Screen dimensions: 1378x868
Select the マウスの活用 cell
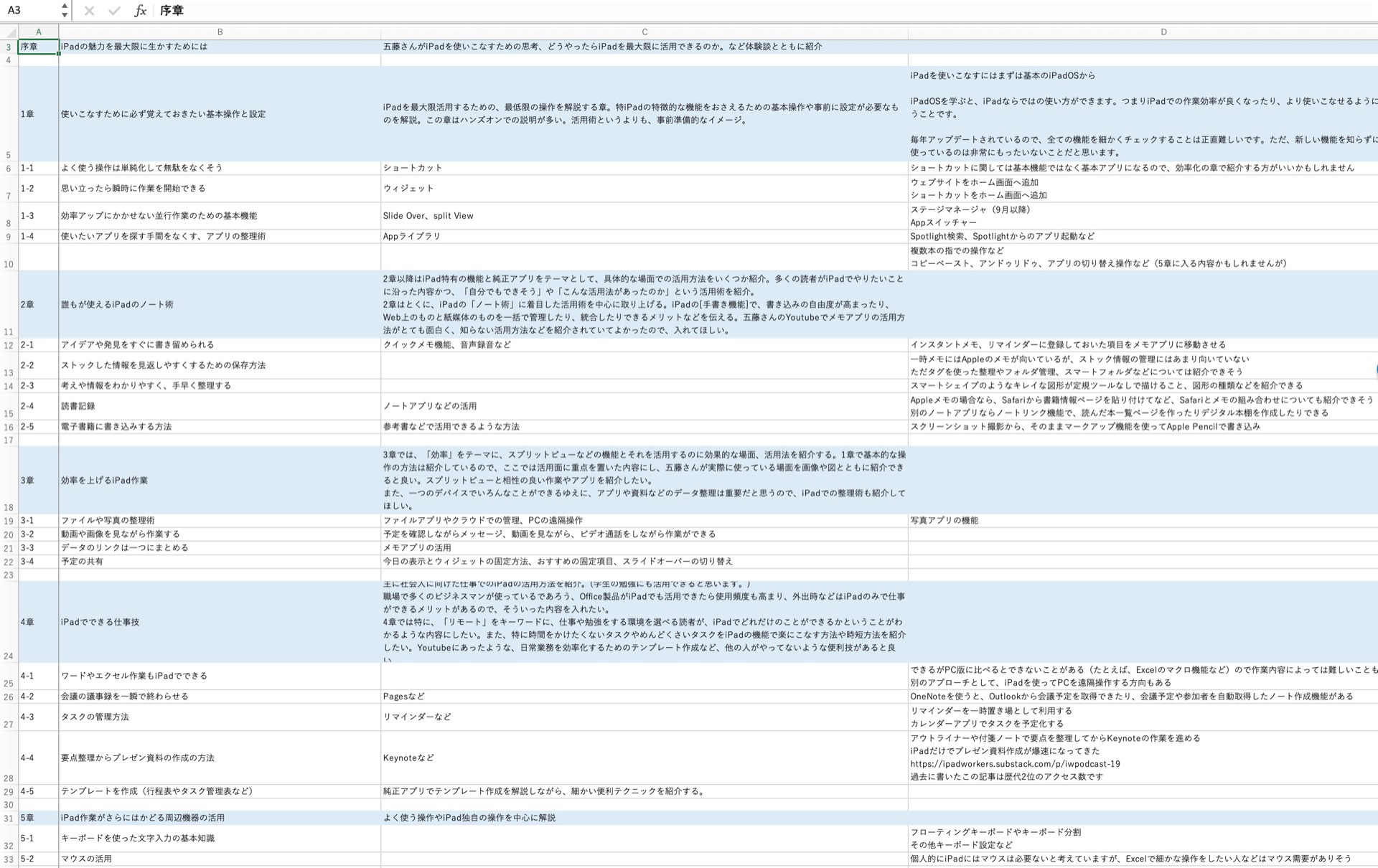tap(220, 859)
